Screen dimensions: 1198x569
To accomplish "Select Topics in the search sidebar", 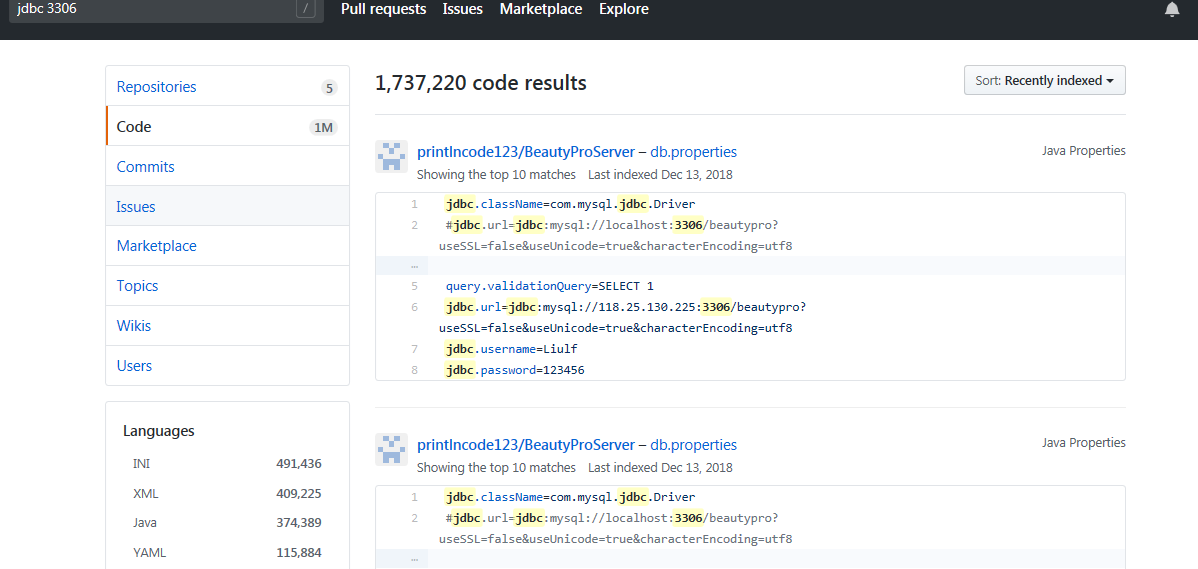I will (227, 286).
